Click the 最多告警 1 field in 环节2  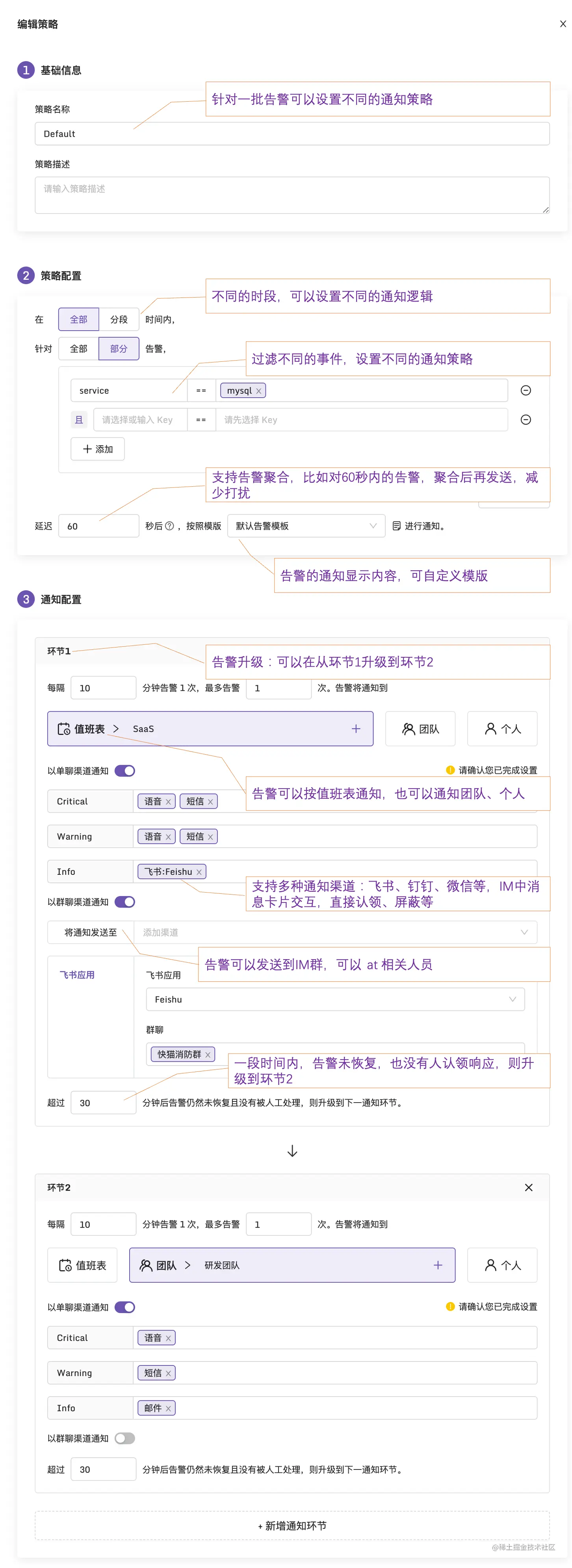click(x=279, y=1224)
